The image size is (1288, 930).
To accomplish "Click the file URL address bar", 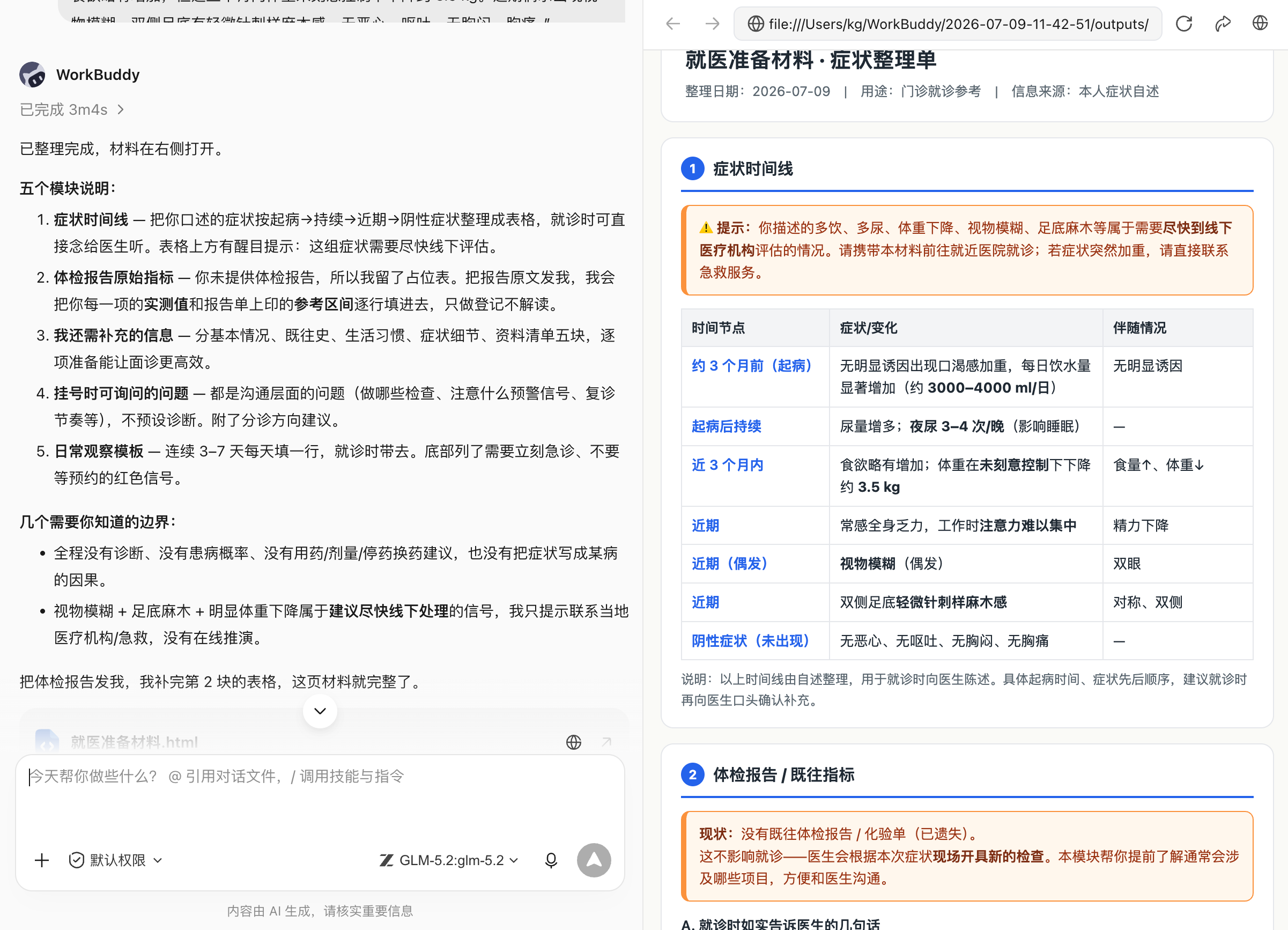I will click(x=948, y=24).
